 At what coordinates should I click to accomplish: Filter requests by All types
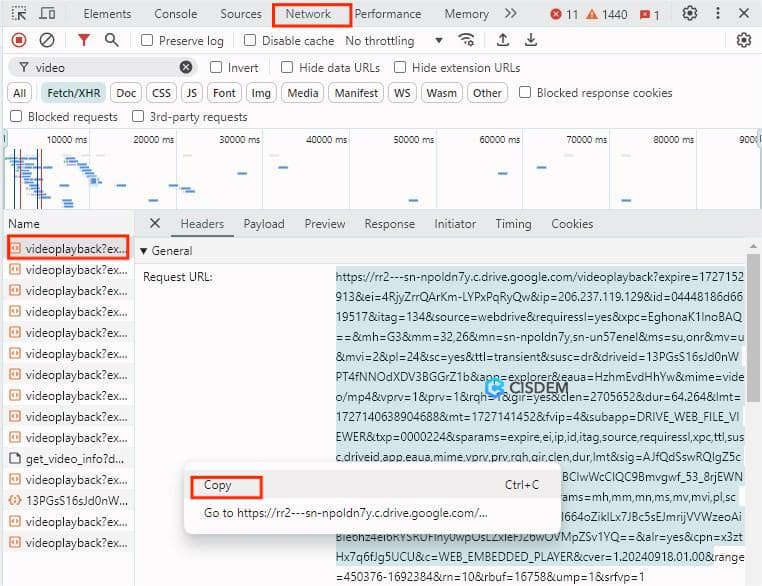click(x=19, y=93)
